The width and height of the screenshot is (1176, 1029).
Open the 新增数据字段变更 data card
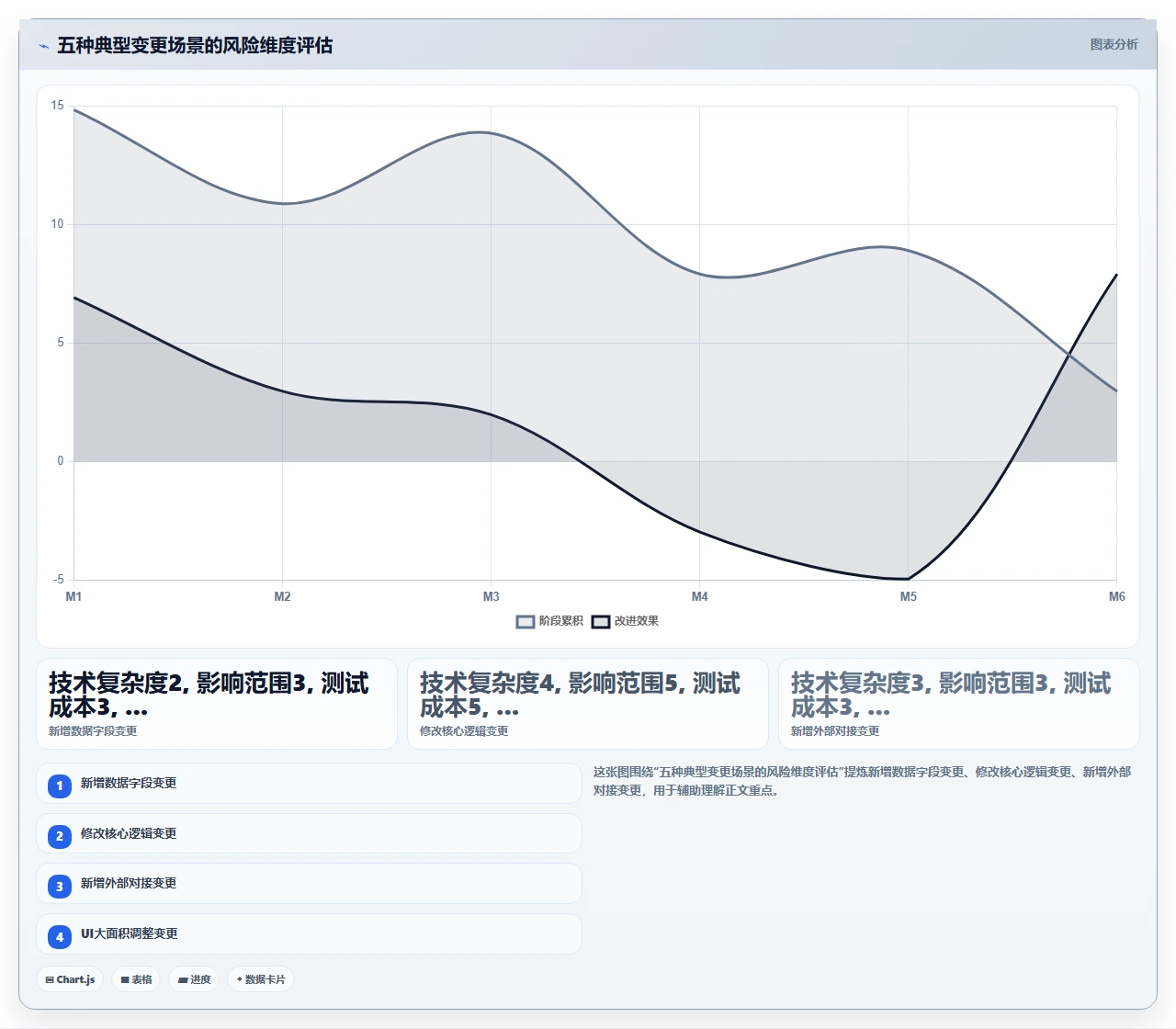(x=217, y=704)
